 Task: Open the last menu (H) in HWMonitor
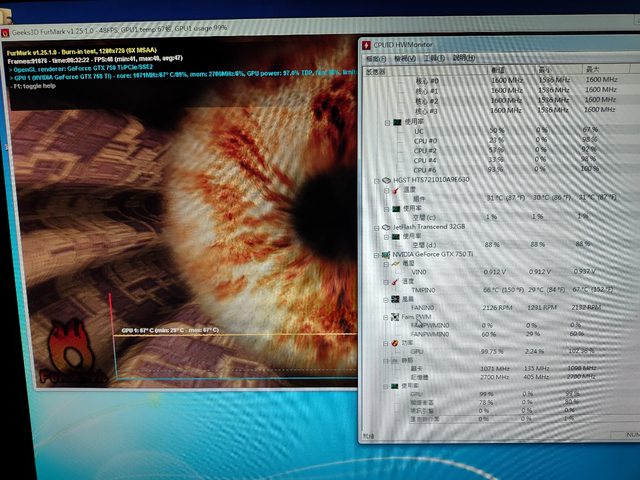click(x=463, y=60)
